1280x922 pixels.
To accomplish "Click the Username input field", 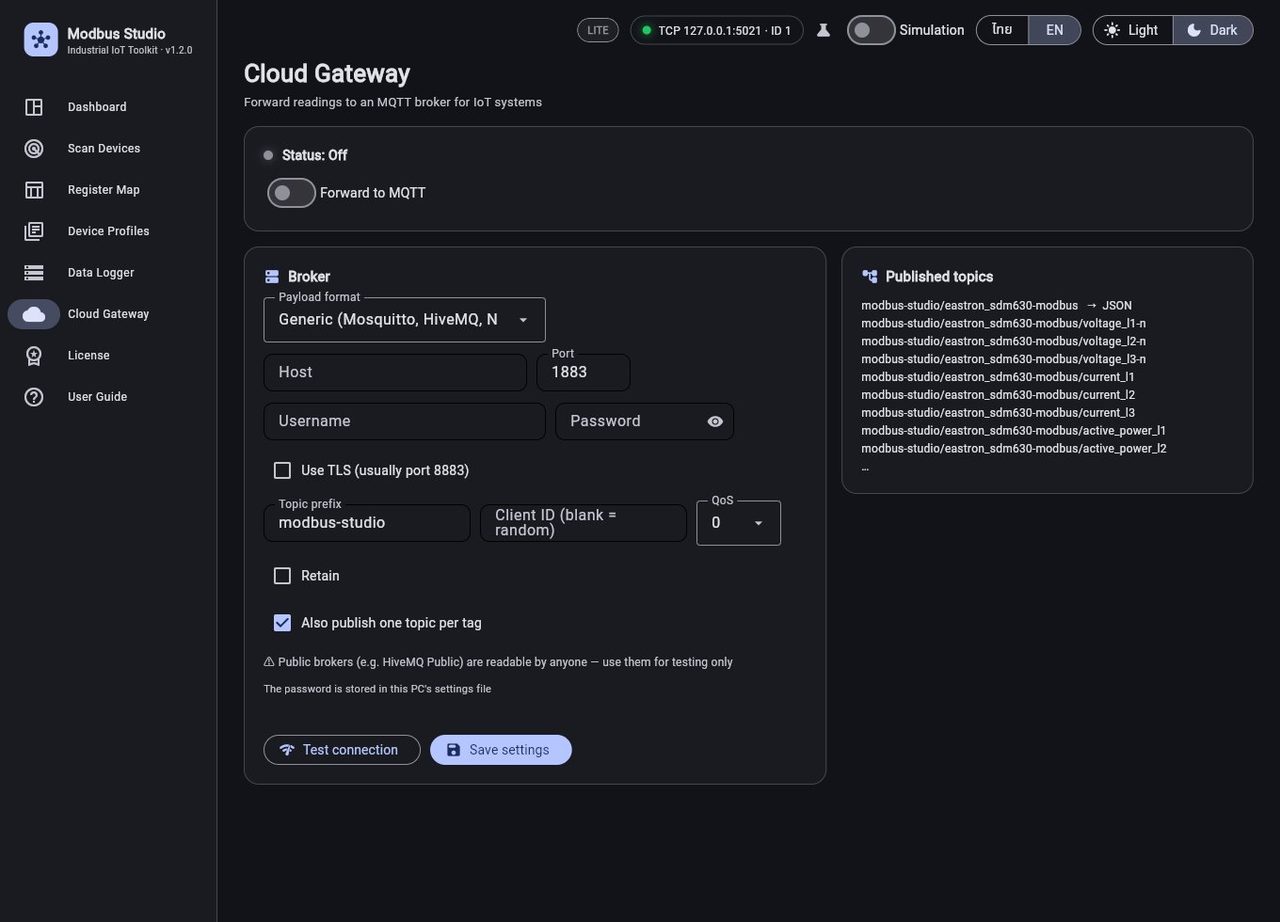I will click(x=405, y=421).
